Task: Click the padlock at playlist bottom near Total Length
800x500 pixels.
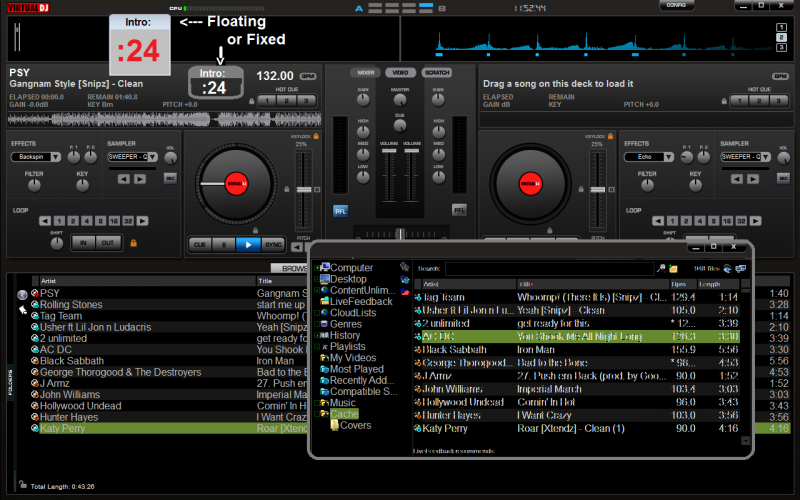Action: [22, 484]
